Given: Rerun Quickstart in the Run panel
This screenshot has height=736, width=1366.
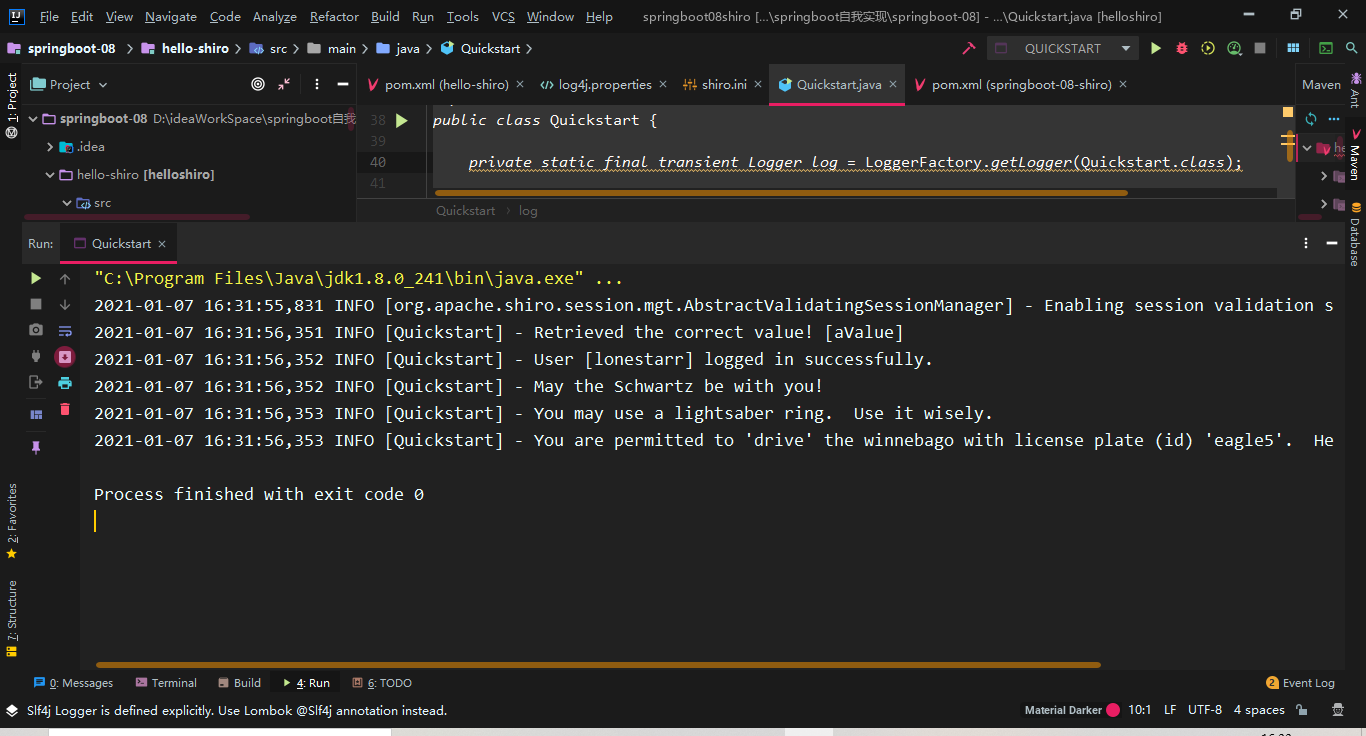Looking at the screenshot, I should [x=36, y=278].
